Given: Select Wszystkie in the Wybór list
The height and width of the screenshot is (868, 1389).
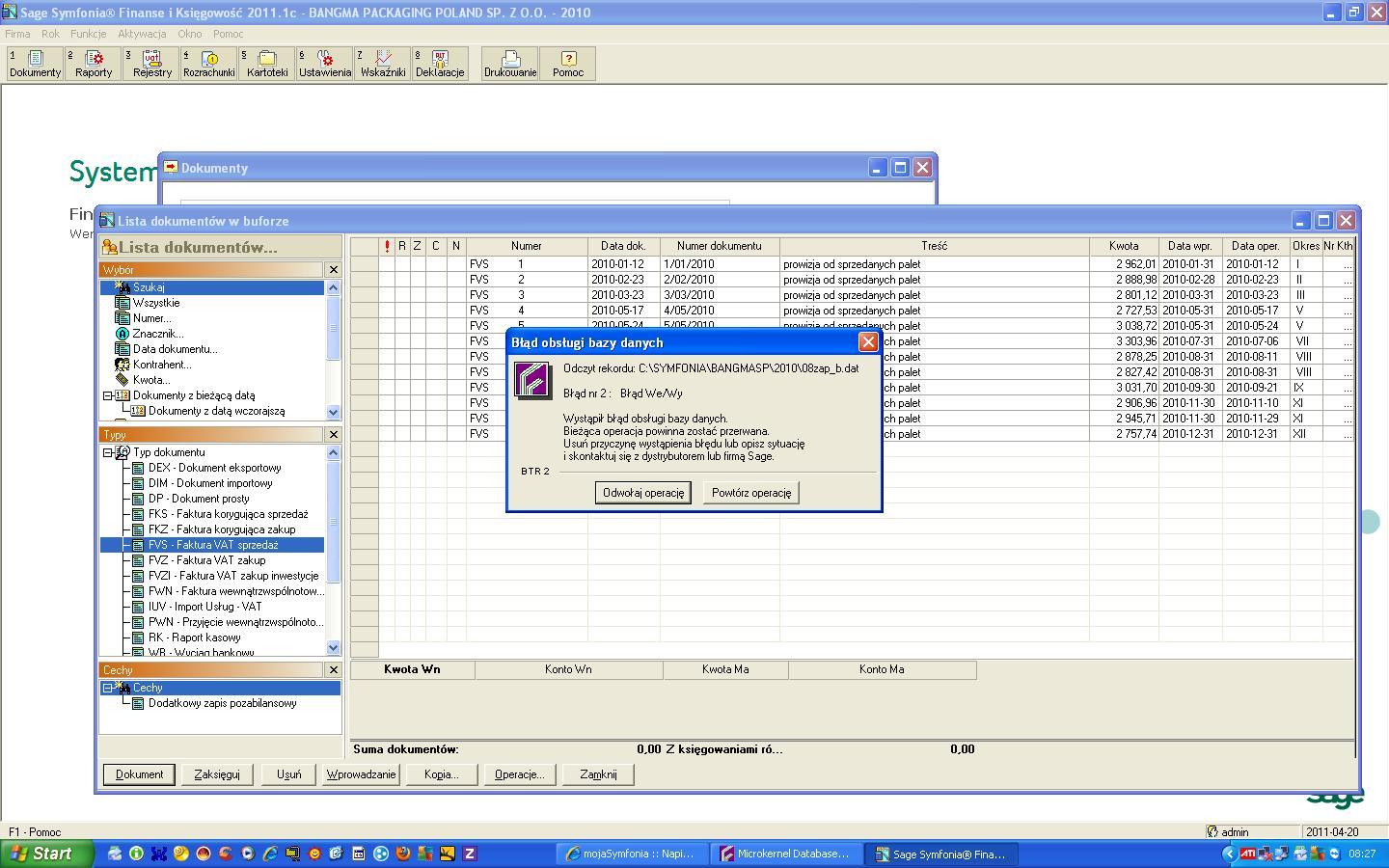Looking at the screenshot, I should point(156,303).
